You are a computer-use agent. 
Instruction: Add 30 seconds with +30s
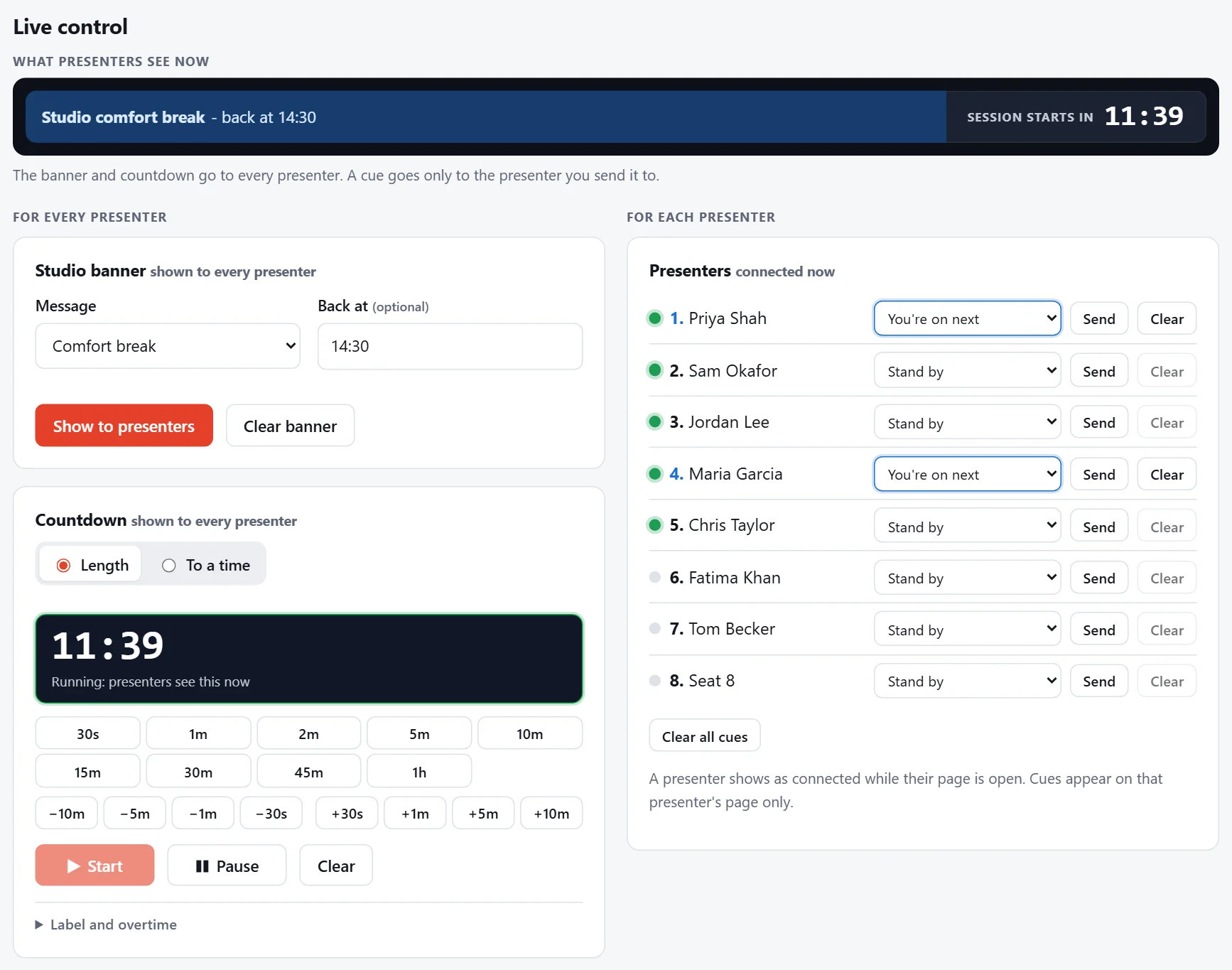point(347,813)
